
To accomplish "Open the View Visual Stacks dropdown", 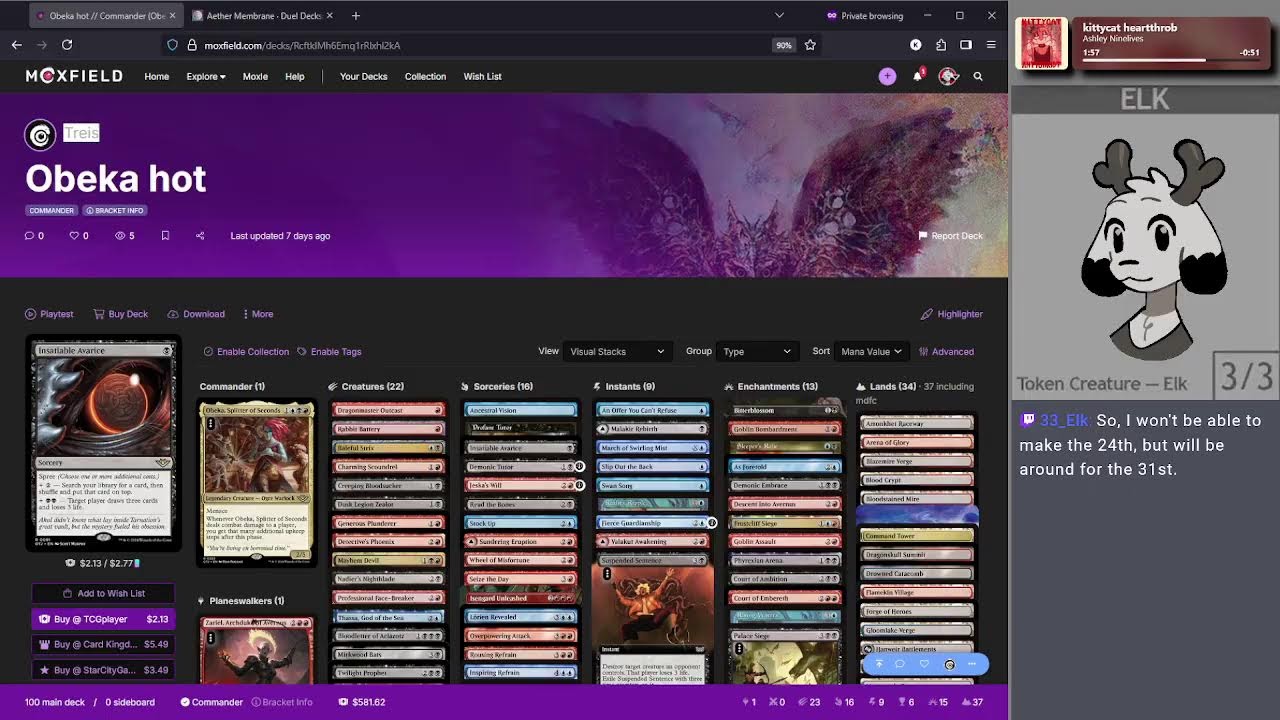I will click(x=617, y=352).
